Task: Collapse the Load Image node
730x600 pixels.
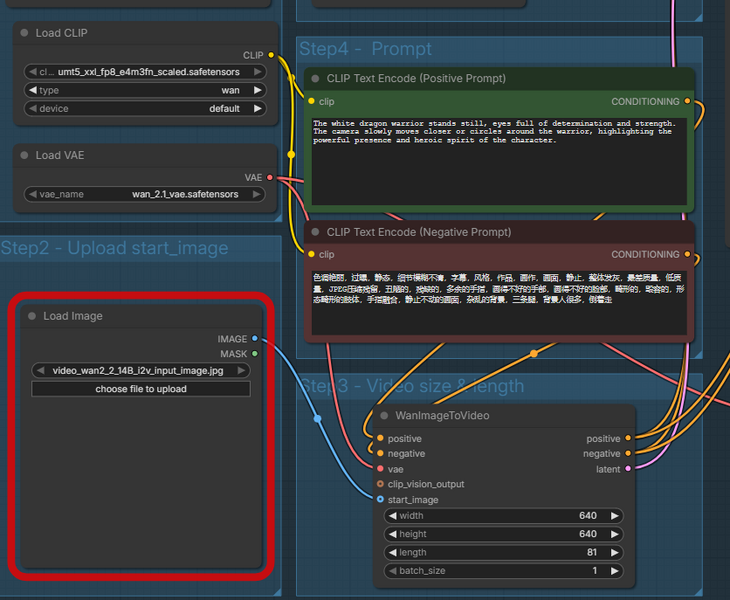Action: click(32, 316)
